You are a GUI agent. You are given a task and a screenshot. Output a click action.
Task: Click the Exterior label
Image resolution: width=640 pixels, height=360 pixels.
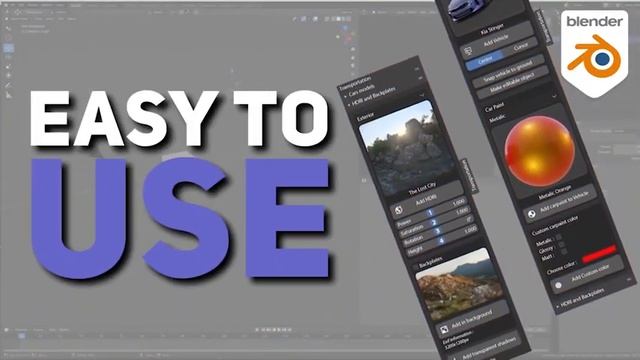click(x=365, y=117)
